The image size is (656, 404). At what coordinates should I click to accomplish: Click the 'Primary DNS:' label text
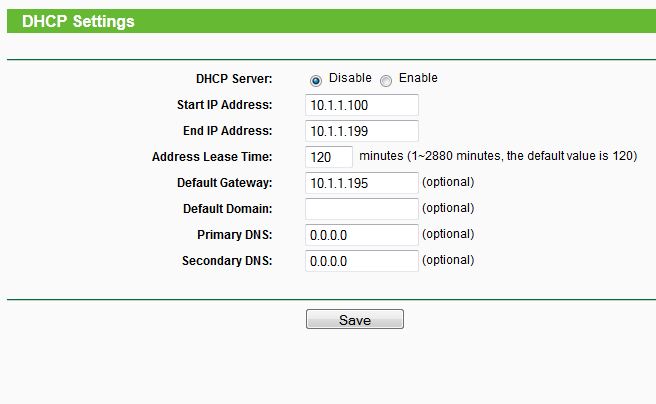[x=234, y=235]
